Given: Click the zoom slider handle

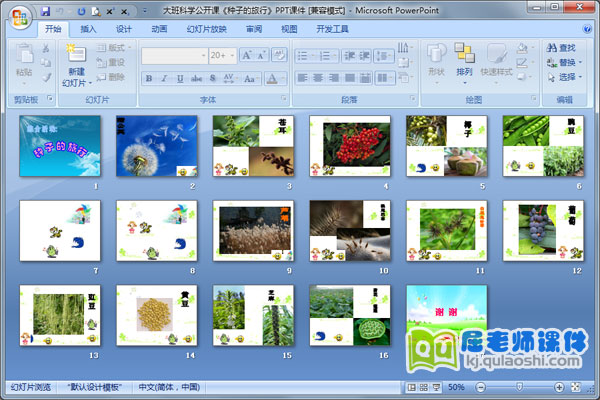Looking at the screenshot, I should point(519,387).
